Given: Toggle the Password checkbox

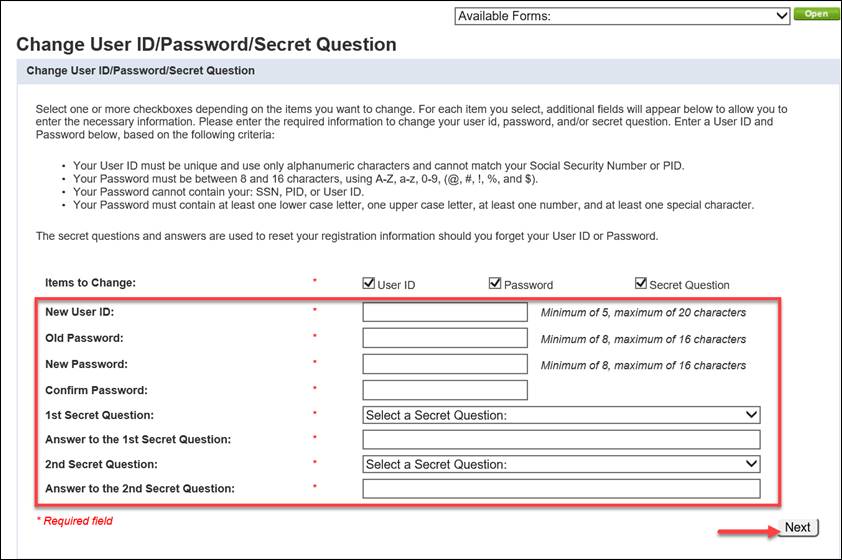Looking at the screenshot, I should click(495, 283).
